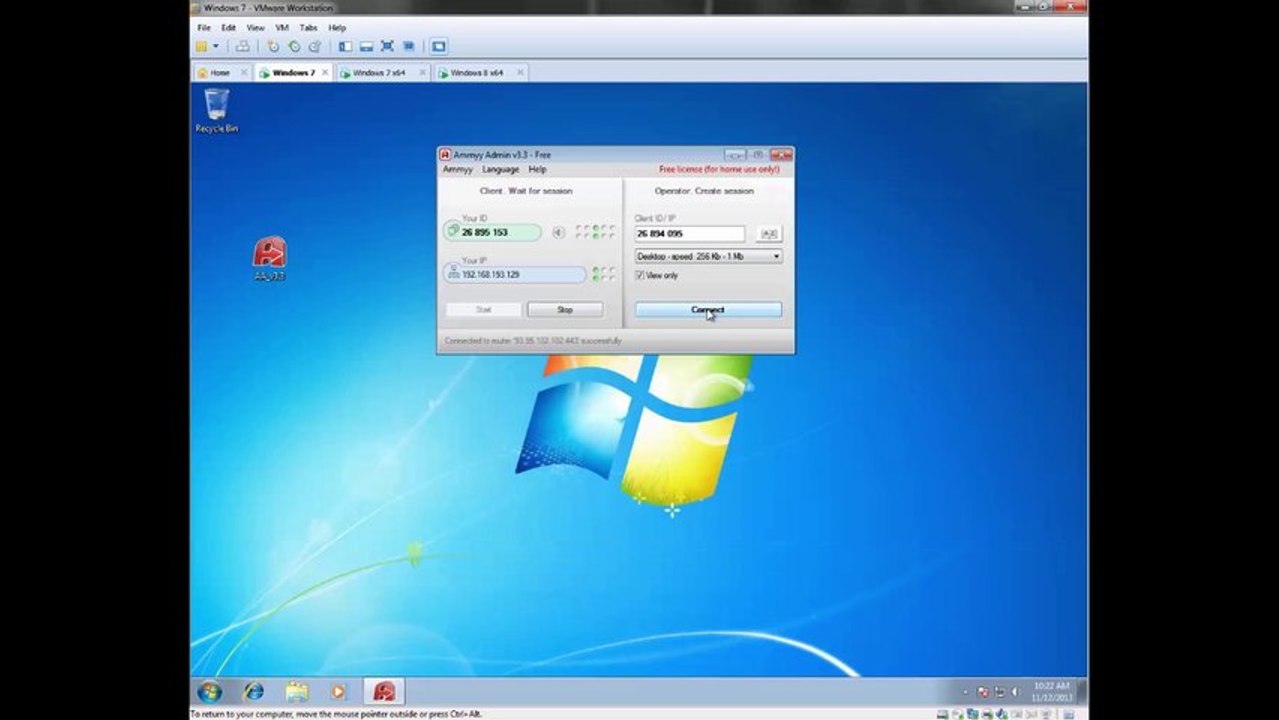Toggle the thumbnail bar icon
Image resolution: width=1279 pixels, height=720 pixels.
click(366, 46)
